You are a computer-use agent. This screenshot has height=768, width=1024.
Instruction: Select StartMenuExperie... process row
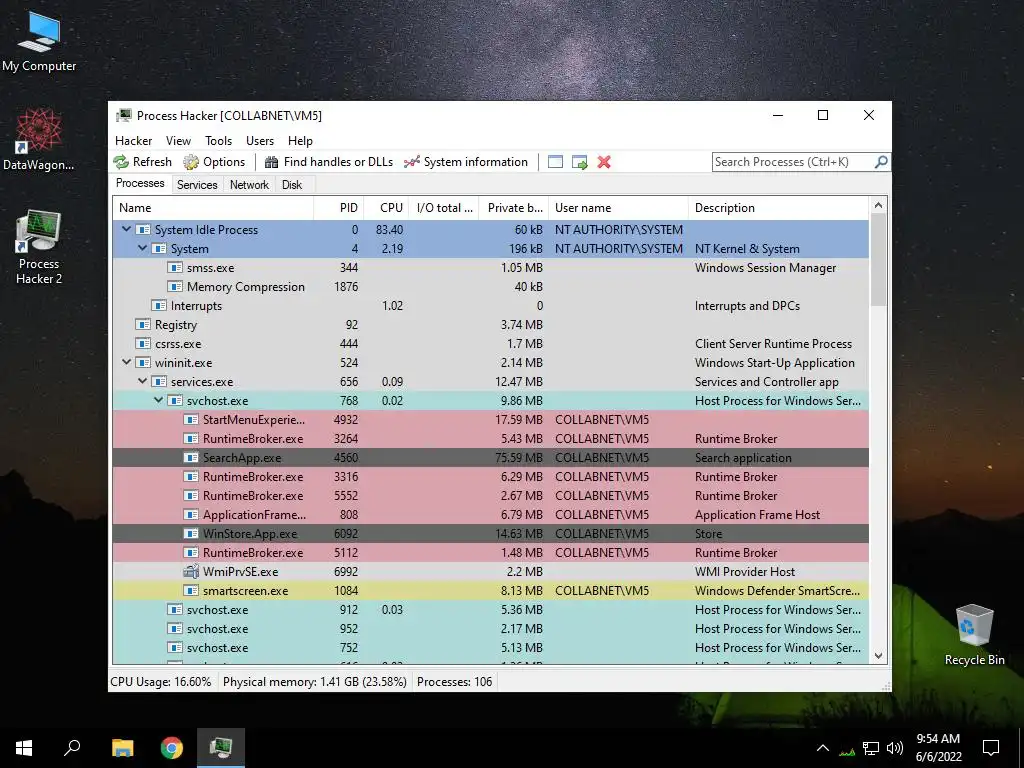click(x=490, y=419)
